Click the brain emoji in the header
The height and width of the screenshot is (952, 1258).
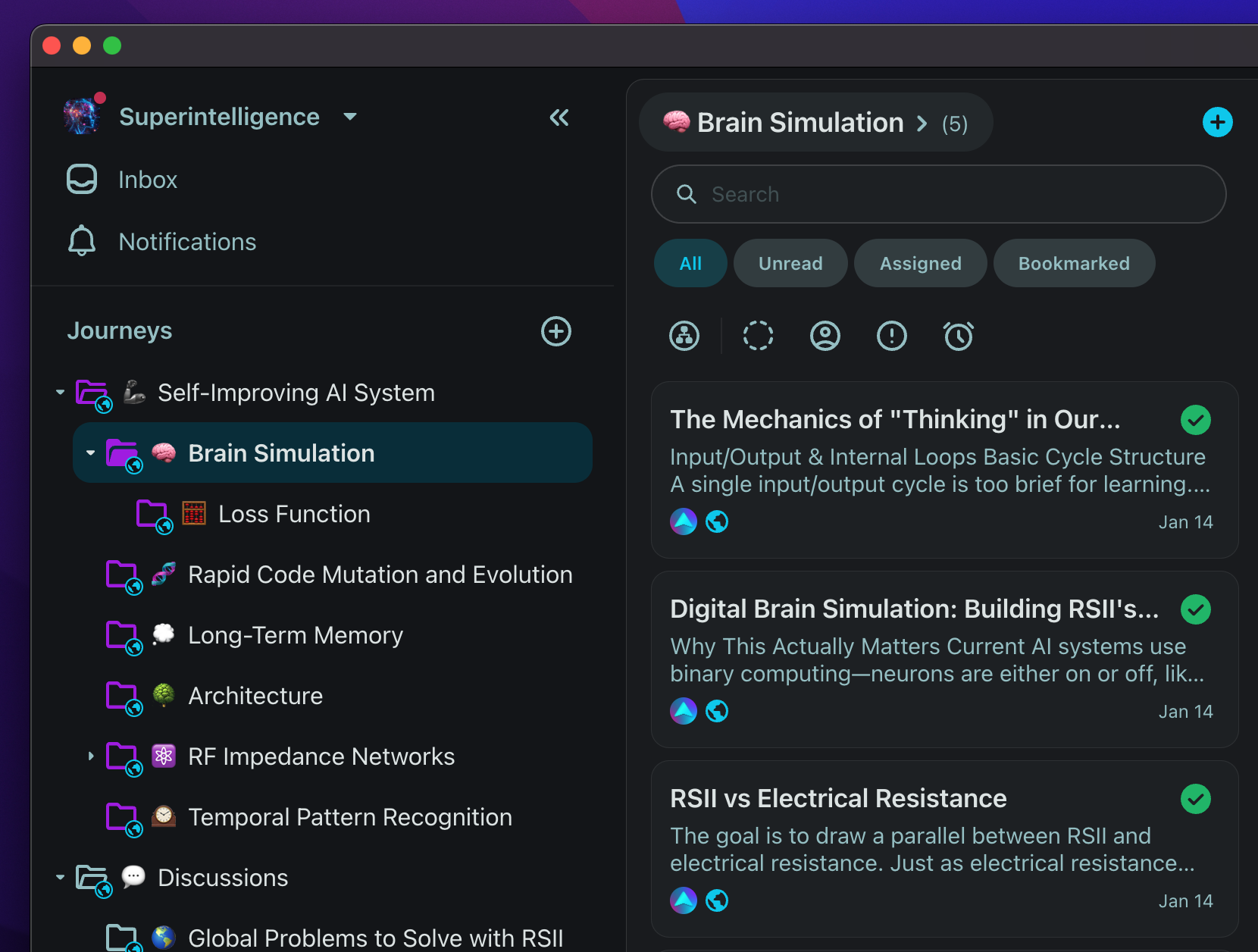[x=676, y=122]
